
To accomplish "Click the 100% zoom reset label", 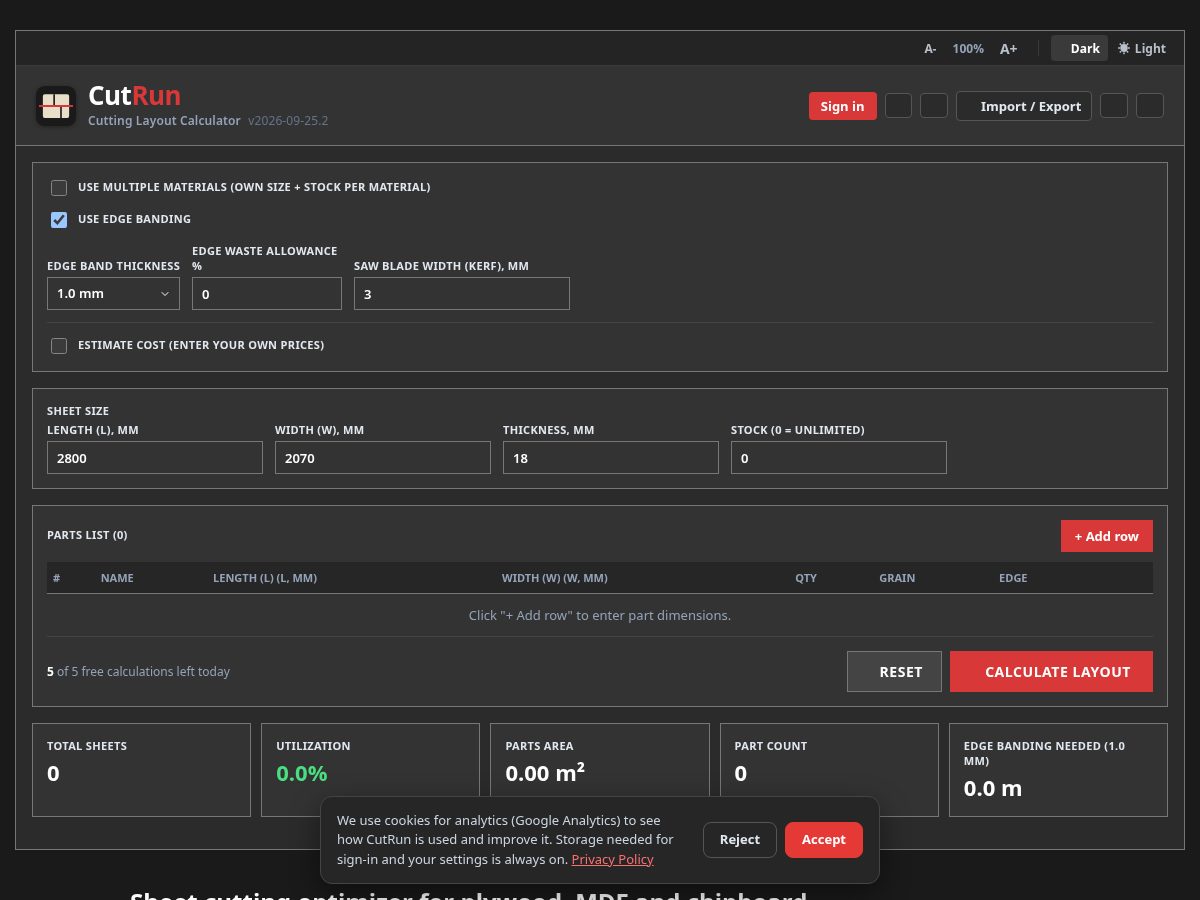I will click(968, 48).
